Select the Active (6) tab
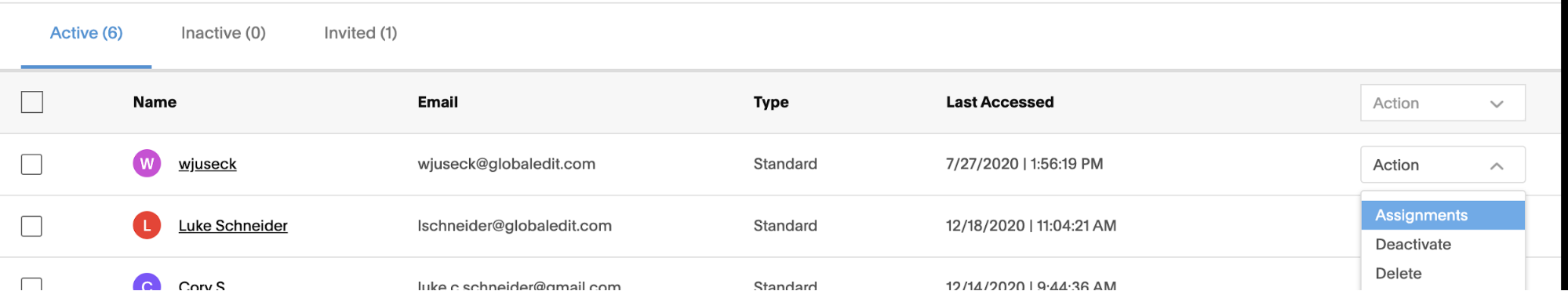 pos(86,33)
